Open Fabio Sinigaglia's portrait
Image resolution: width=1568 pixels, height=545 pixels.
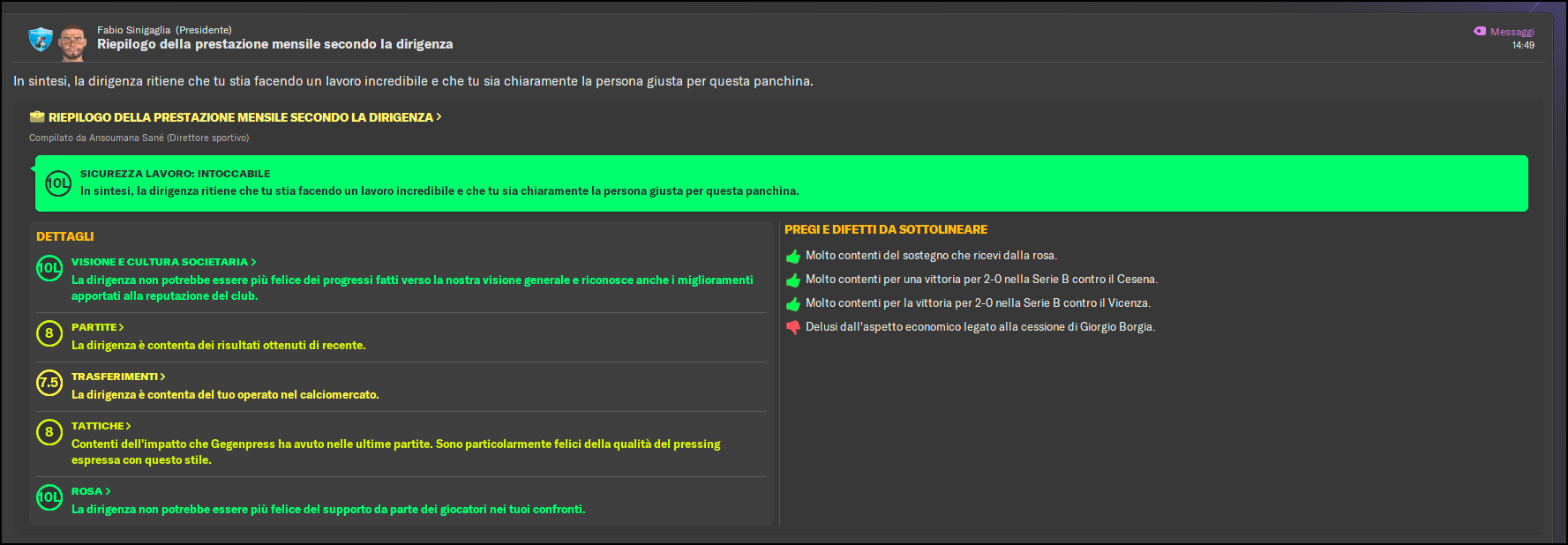tap(72, 42)
